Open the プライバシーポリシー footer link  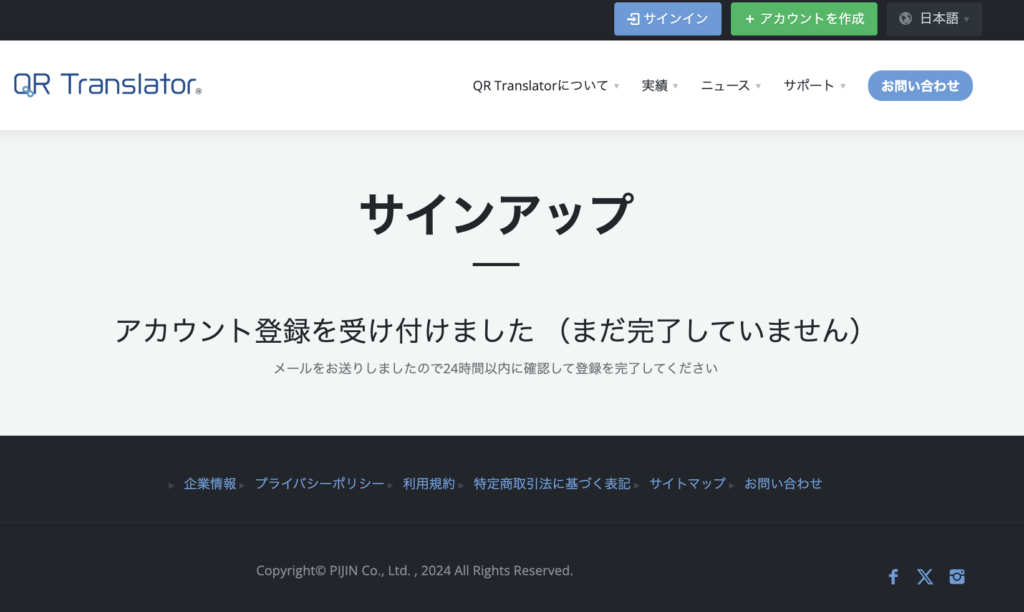[x=319, y=483]
